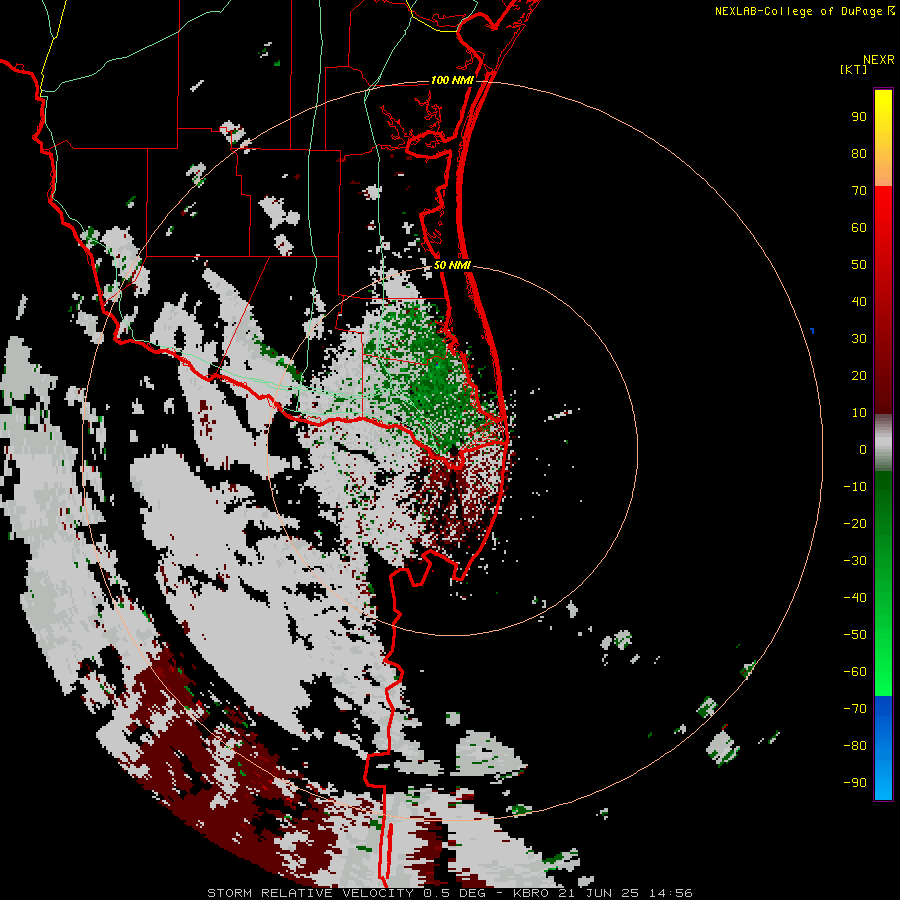Click the 30 value on the velocity scale
The width and height of the screenshot is (900, 900).
click(x=859, y=339)
